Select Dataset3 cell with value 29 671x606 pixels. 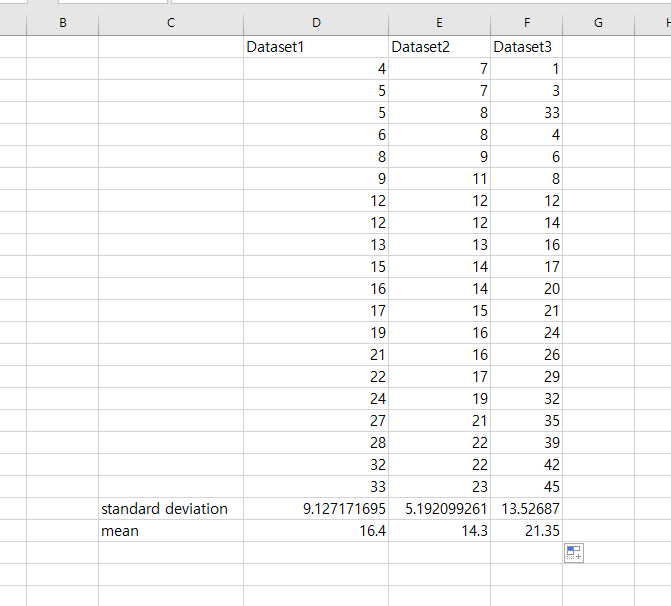pyautogui.click(x=526, y=377)
